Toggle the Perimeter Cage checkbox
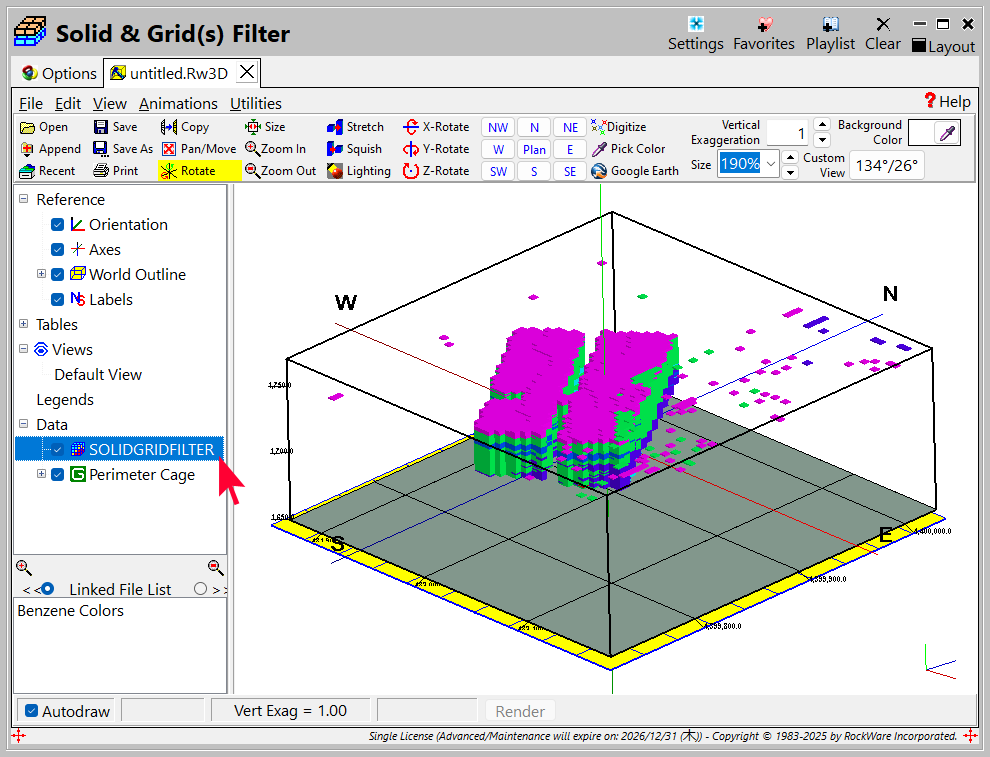This screenshot has width=990, height=757. tap(58, 474)
